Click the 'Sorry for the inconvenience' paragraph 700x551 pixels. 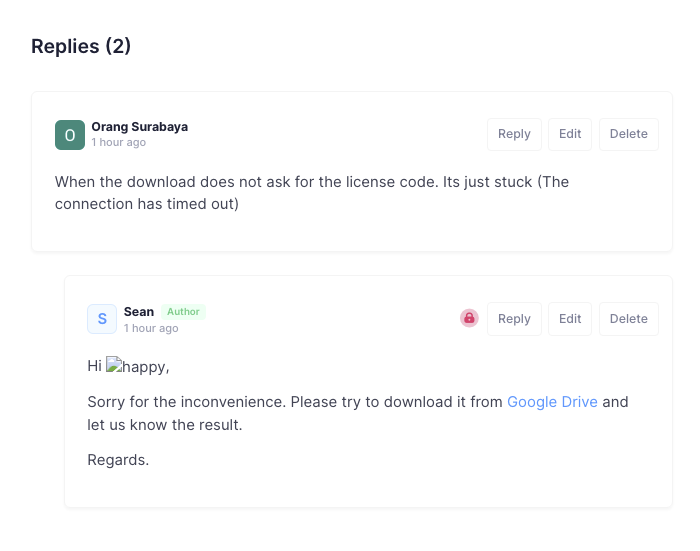coord(295,402)
